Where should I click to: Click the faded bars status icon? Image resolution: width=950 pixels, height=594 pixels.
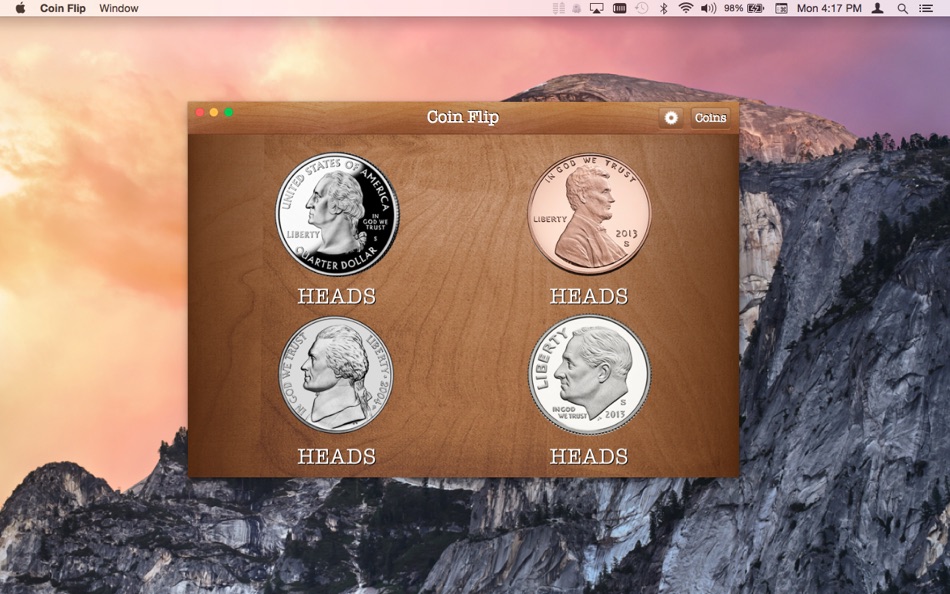click(x=559, y=8)
